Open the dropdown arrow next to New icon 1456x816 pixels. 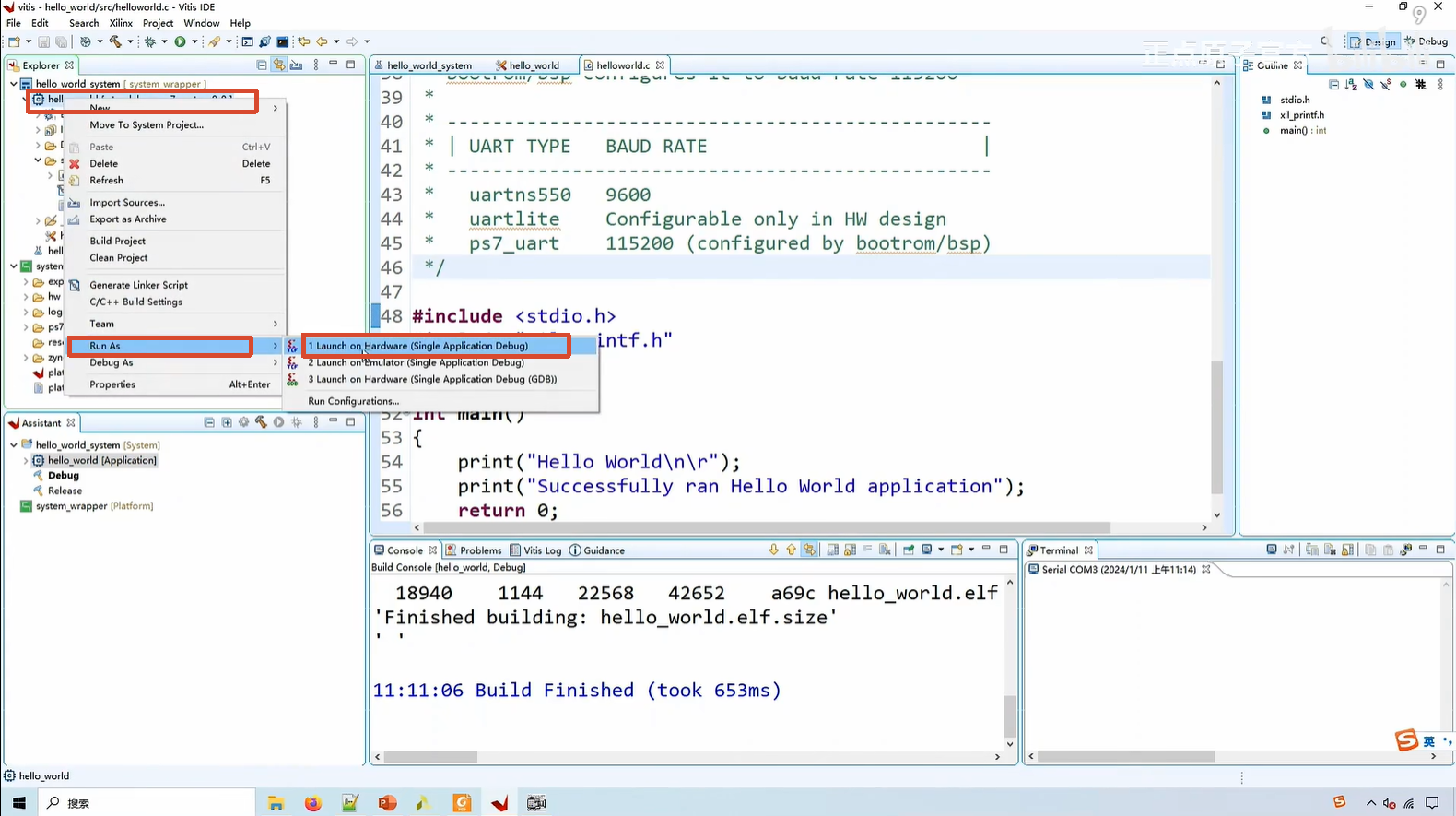coord(29,41)
